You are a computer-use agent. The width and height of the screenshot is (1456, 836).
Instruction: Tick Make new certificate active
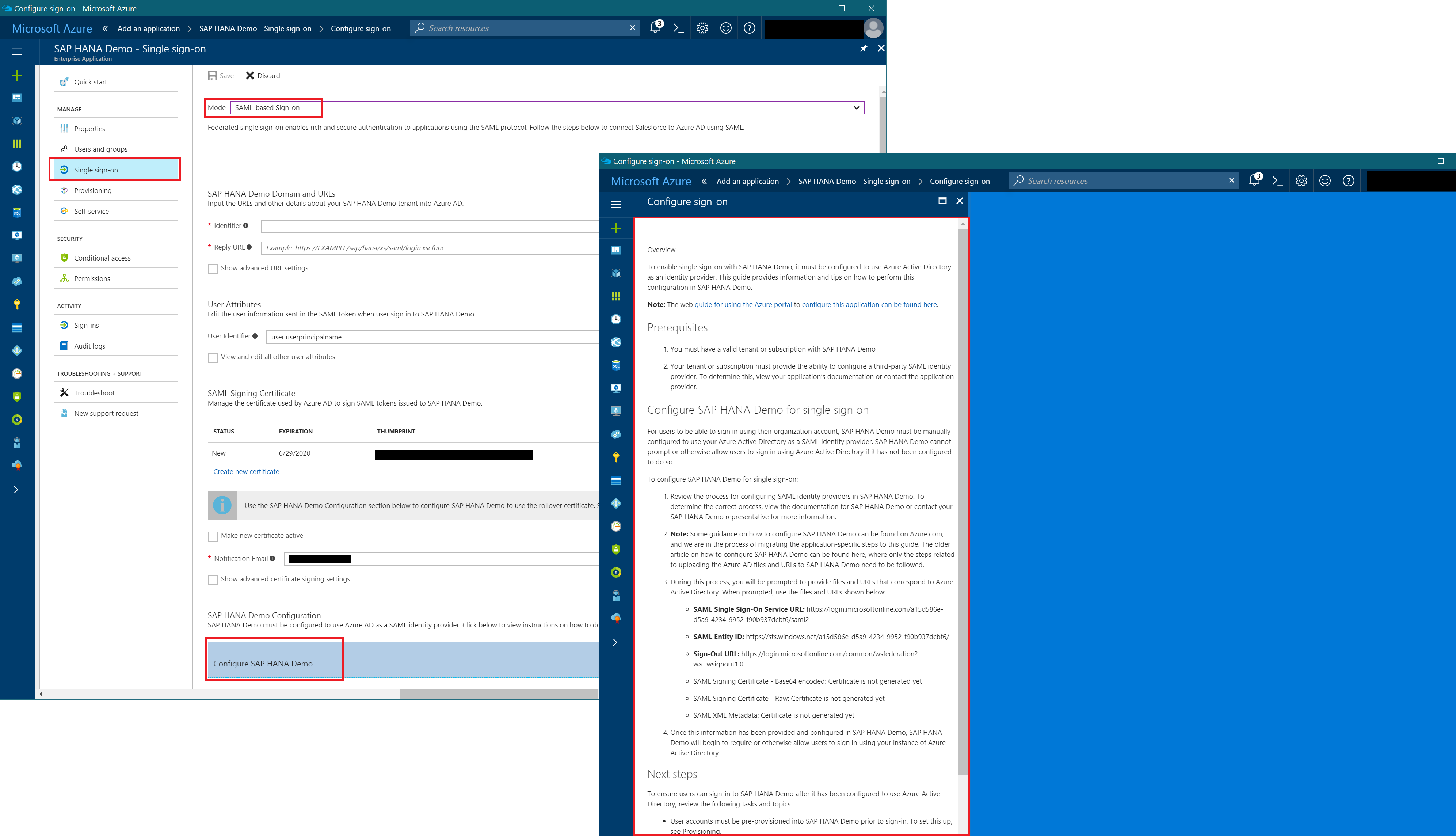[x=213, y=536]
